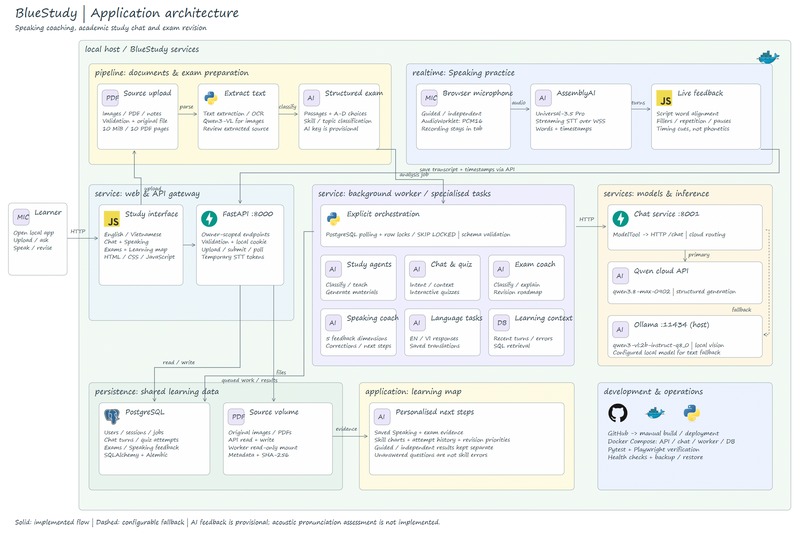
Task: Click 'English / Vietnamese' in Study interface
Action: point(133,234)
